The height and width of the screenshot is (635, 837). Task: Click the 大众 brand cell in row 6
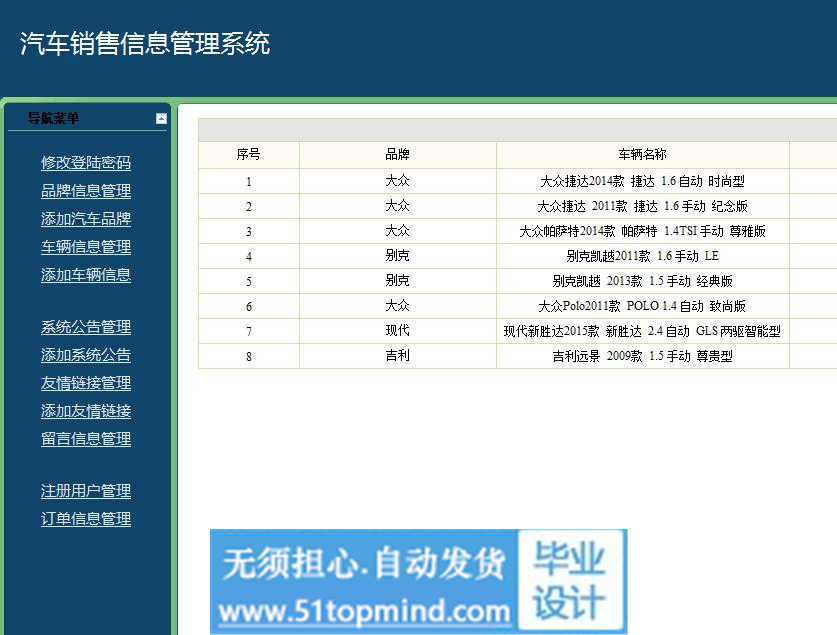point(398,306)
